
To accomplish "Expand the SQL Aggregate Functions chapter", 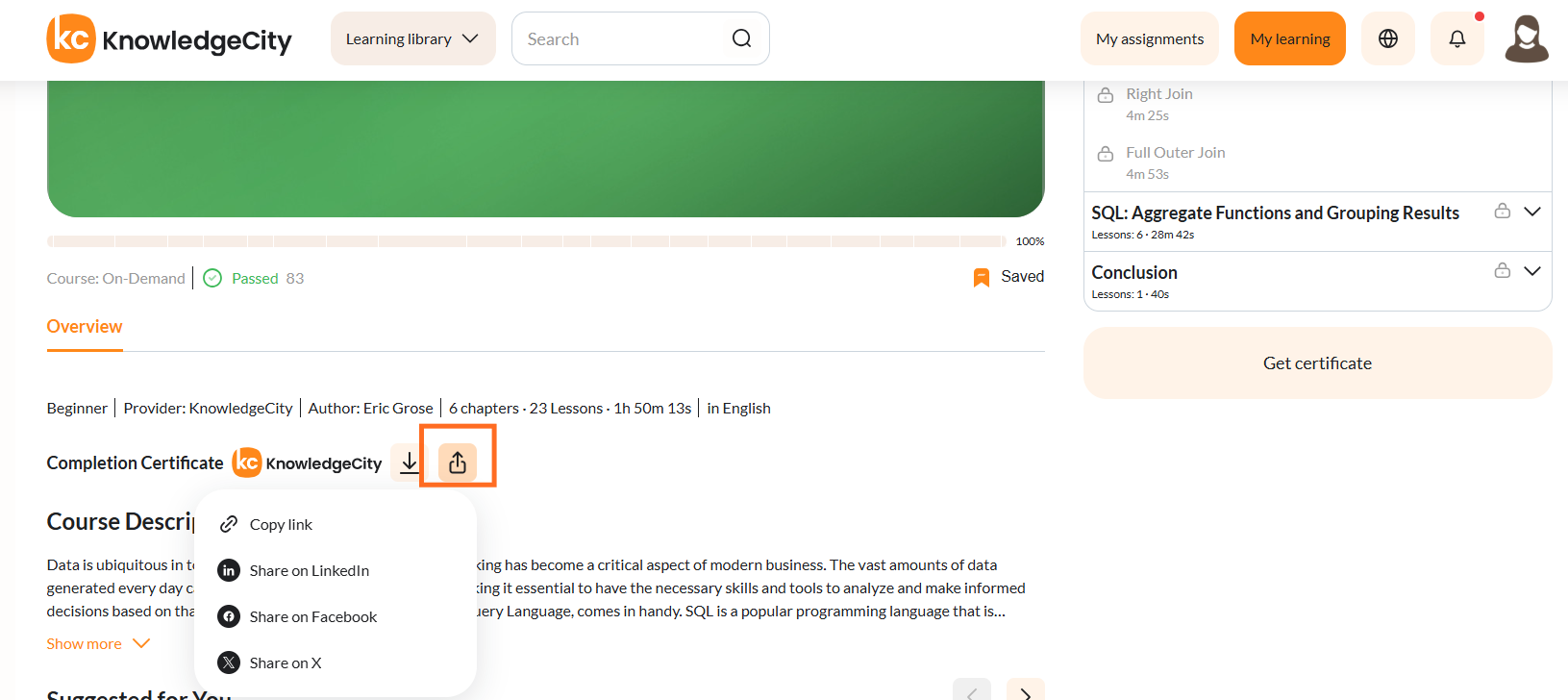I will point(1532,212).
